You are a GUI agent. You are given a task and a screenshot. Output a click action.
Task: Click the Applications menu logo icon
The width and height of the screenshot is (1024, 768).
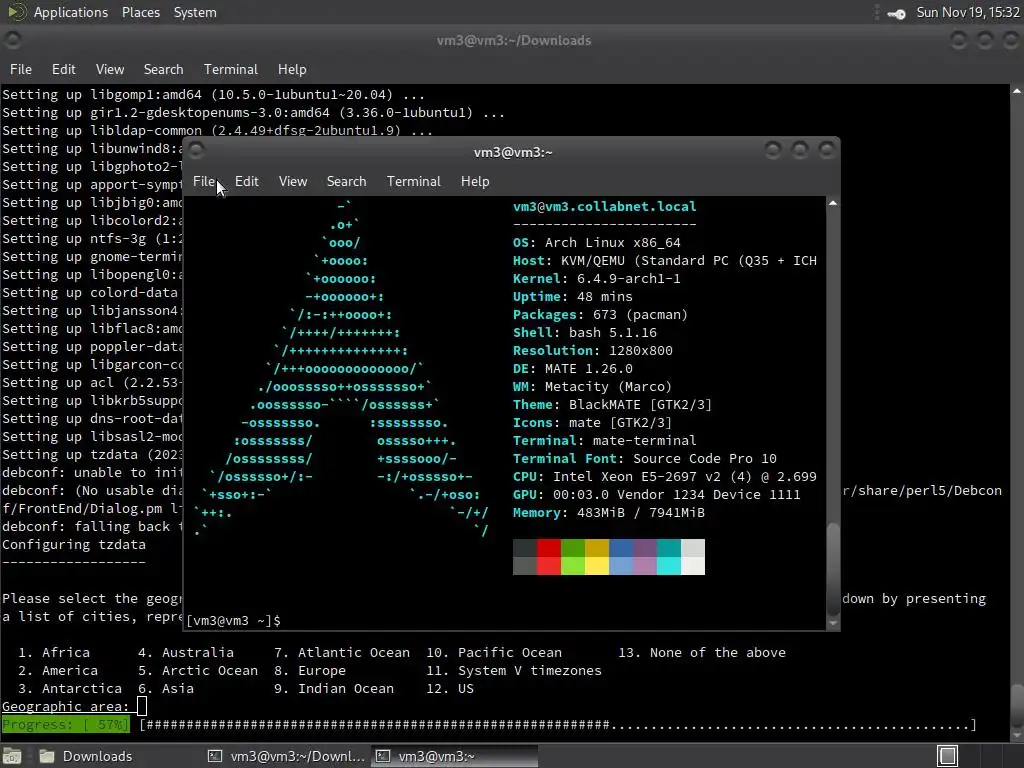pyautogui.click(x=17, y=12)
